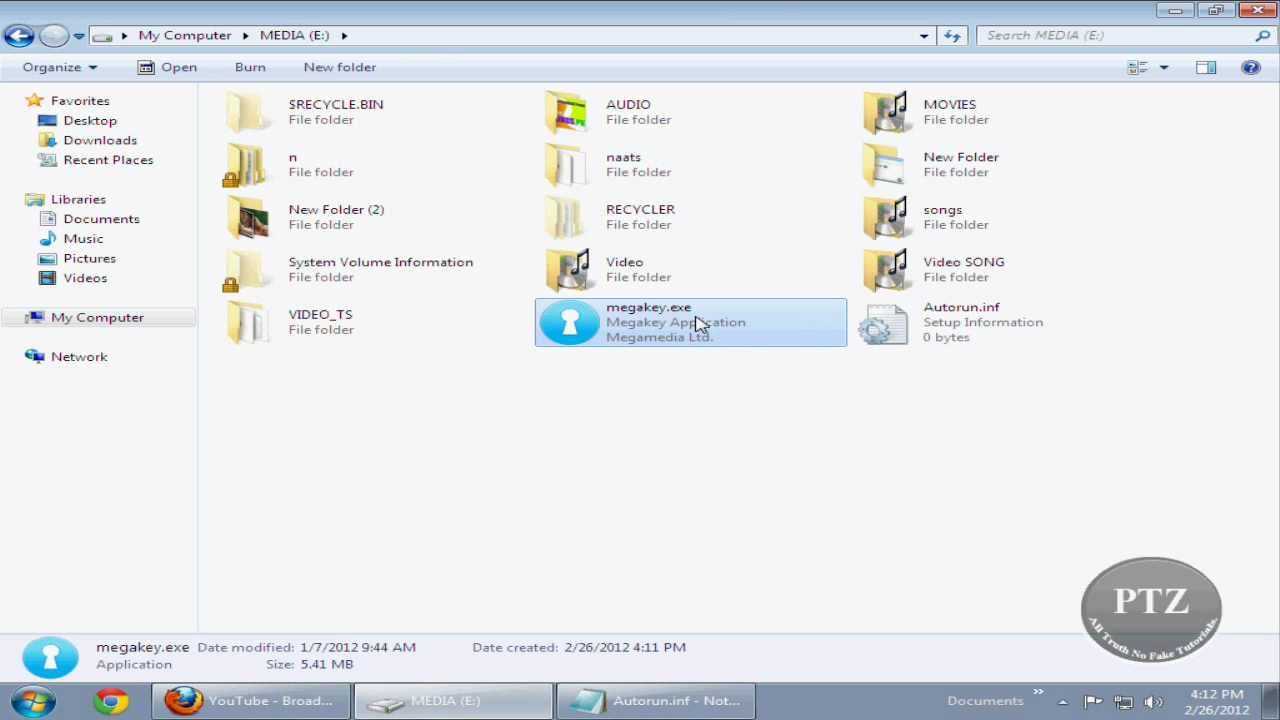Open the Action Center flag in the tray
1280x720 pixels.
[1090, 700]
